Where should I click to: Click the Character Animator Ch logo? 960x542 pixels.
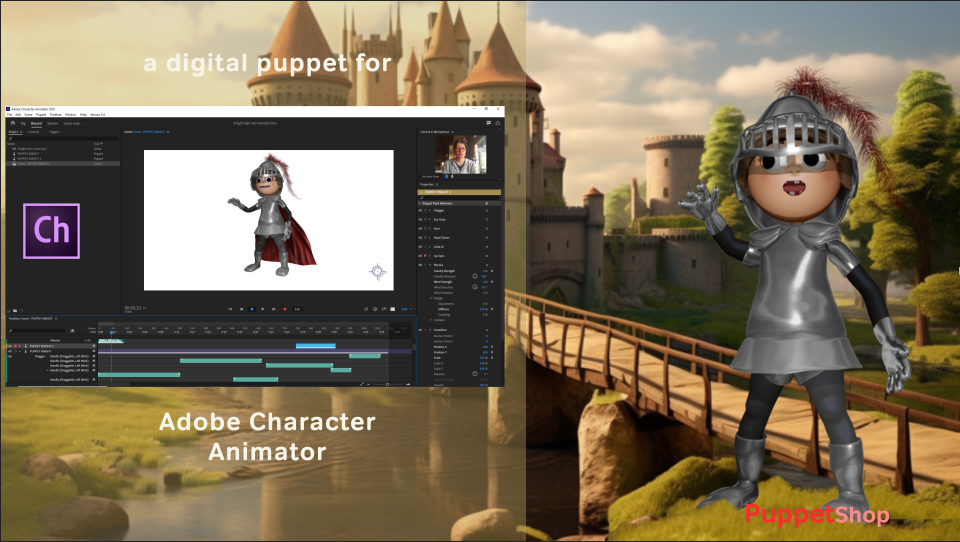[51, 231]
